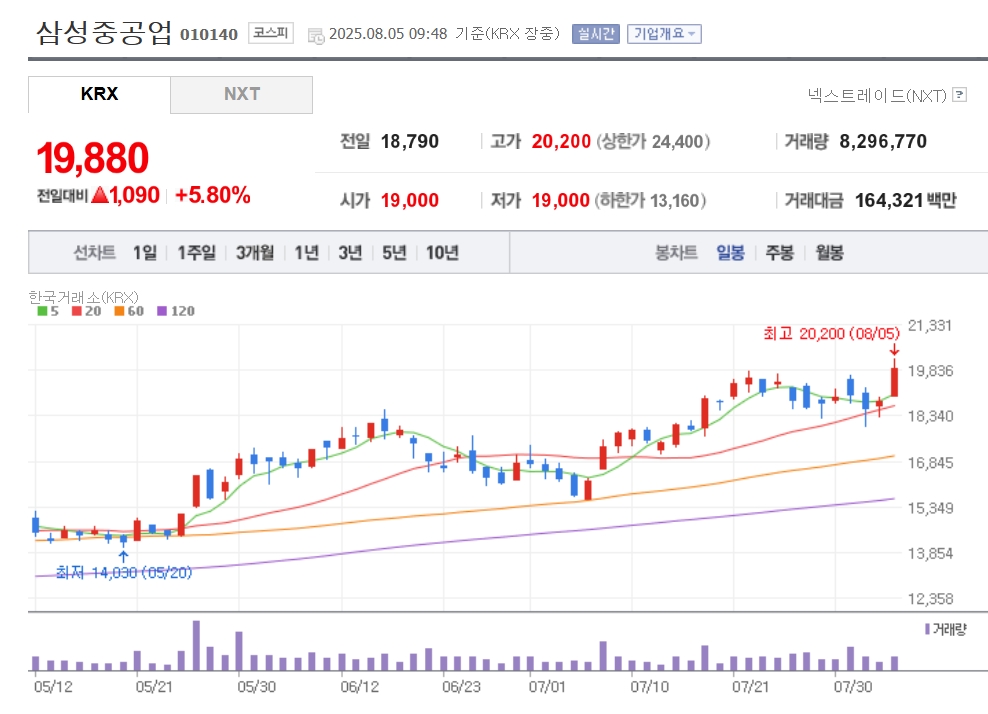Click the 코스피 market badge
The image size is (988, 714).
pyautogui.click(x=271, y=33)
